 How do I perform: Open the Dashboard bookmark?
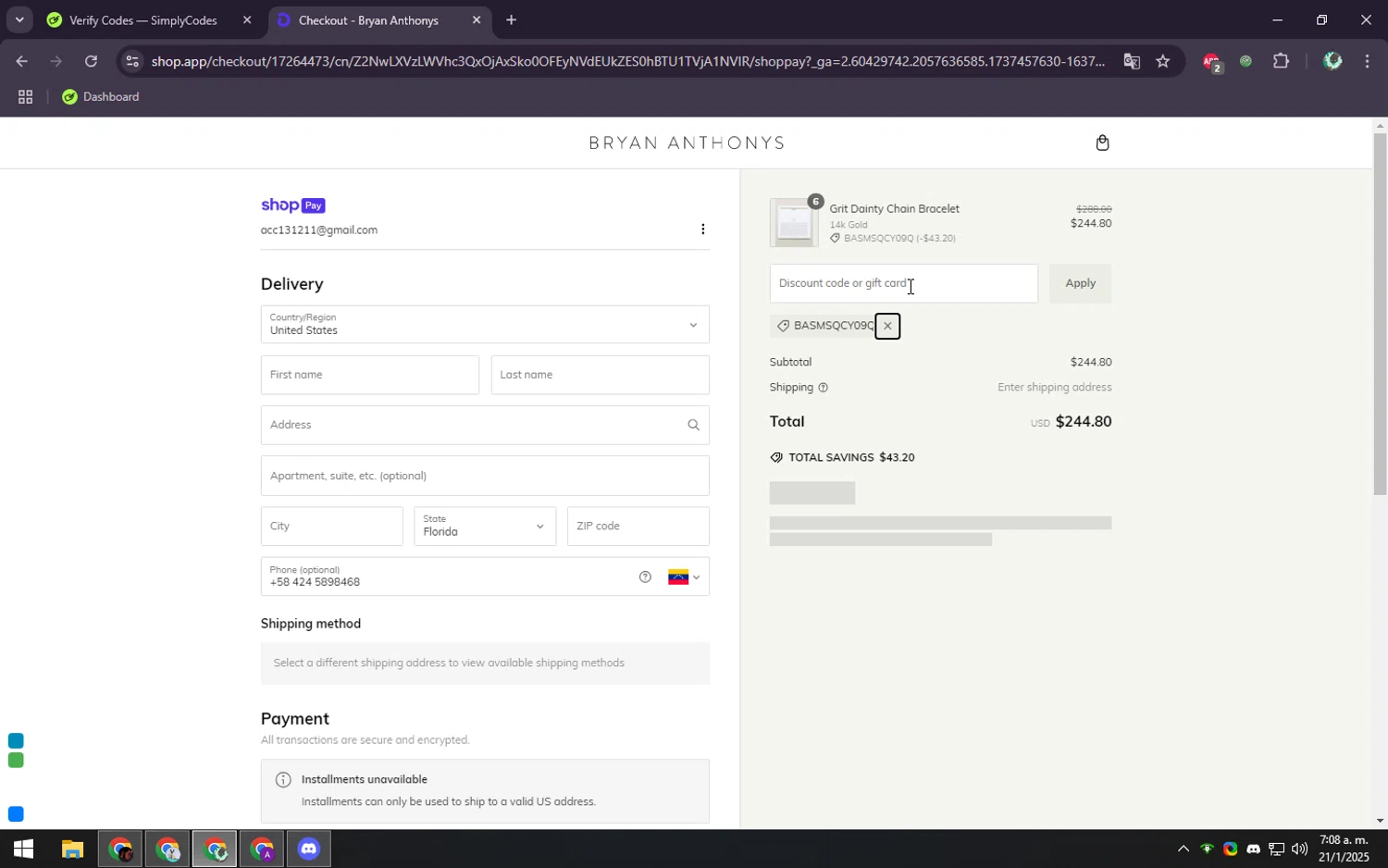pyautogui.click(x=101, y=97)
